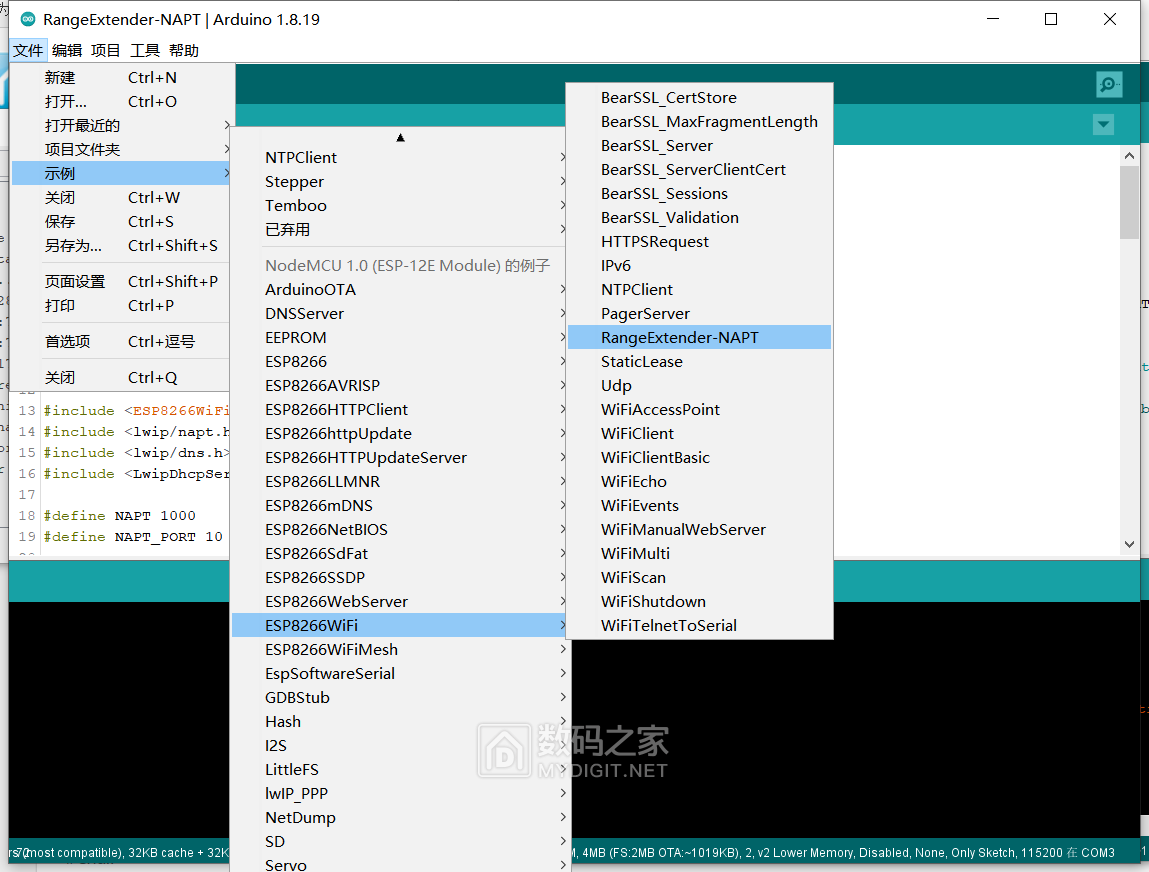The width and height of the screenshot is (1149, 872).
Task: Open the HTTPSRequest example
Action: [700, 242]
